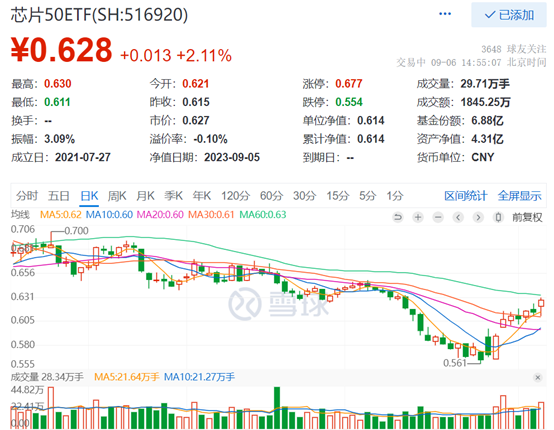Click the 昨收 value 0.615
Image resolution: width=554 pixels, height=430 pixels.
tap(196, 102)
